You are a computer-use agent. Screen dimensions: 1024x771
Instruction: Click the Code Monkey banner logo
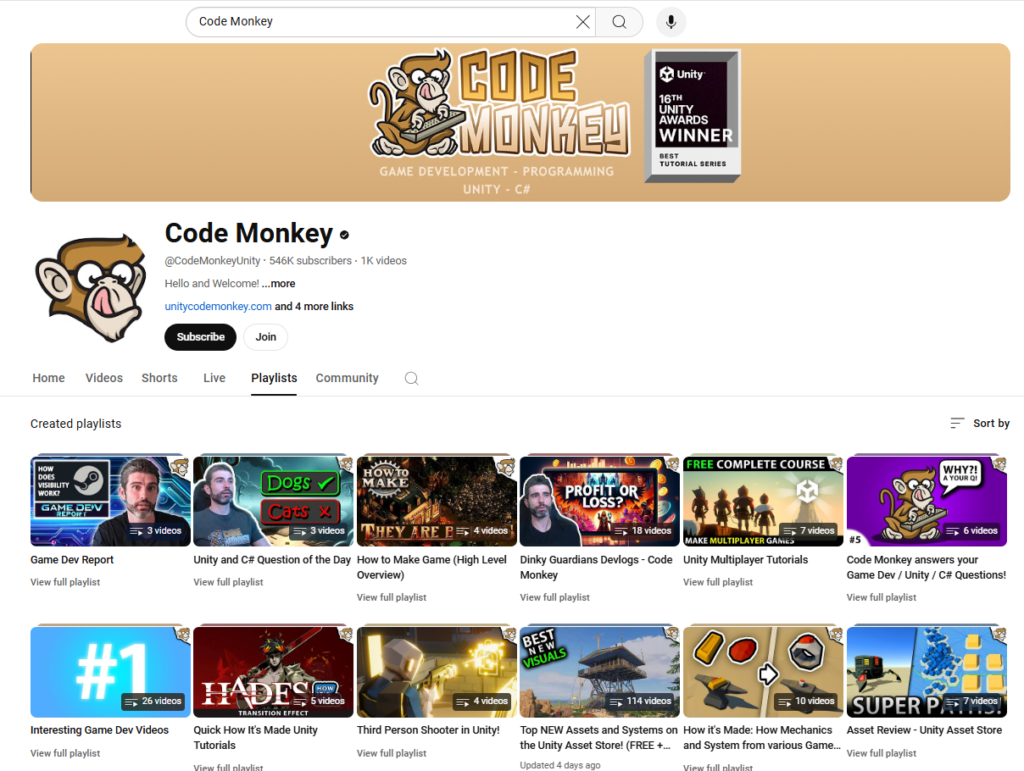coord(500,103)
